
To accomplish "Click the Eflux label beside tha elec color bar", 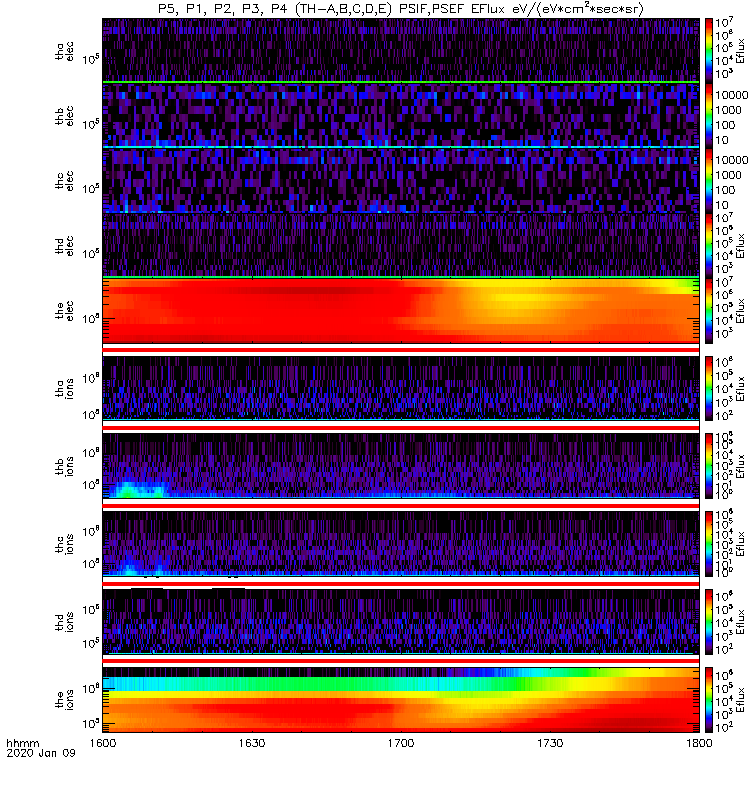I will coord(740,51).
